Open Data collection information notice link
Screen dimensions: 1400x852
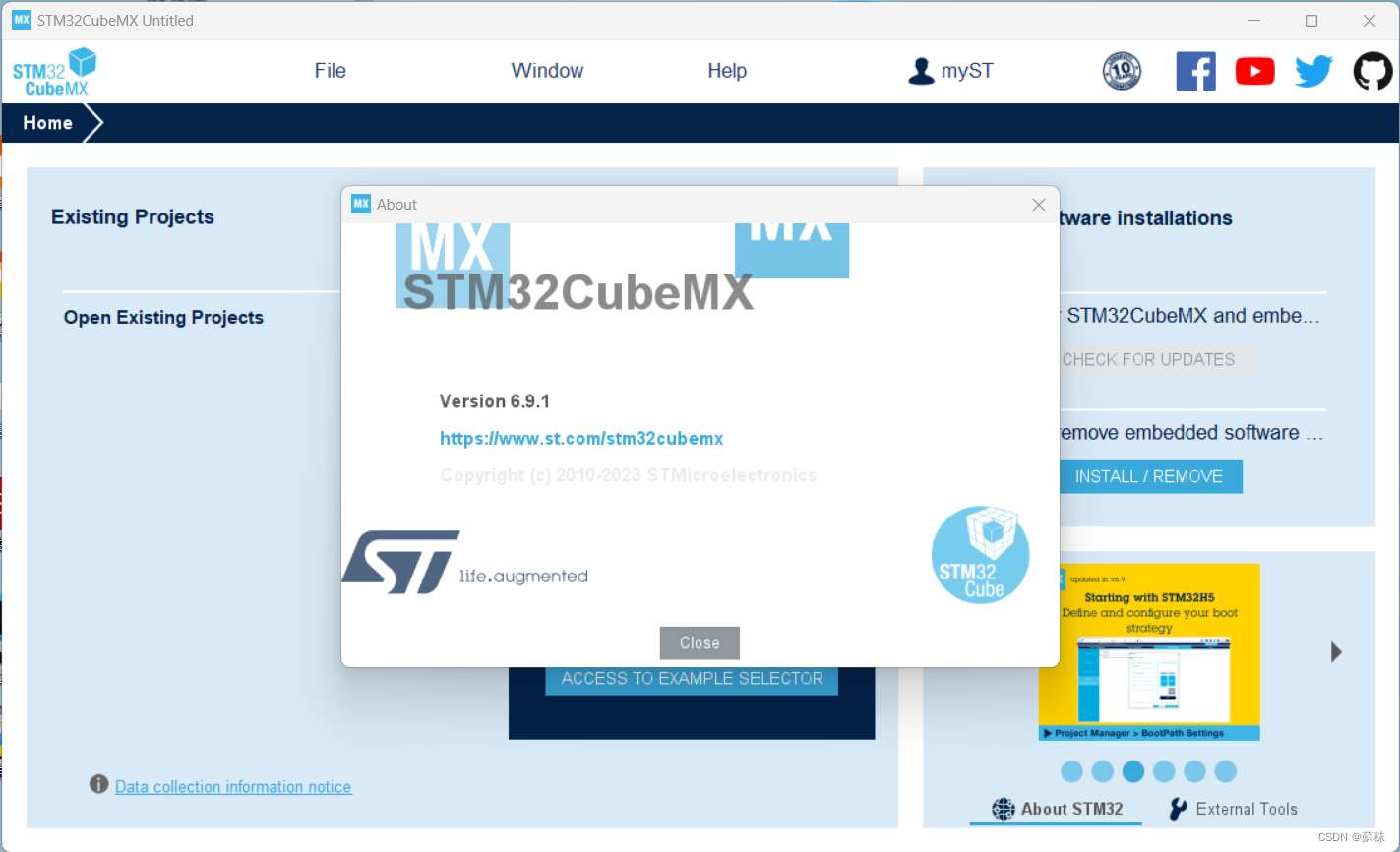pyautogui.click(x=233, y=787)
